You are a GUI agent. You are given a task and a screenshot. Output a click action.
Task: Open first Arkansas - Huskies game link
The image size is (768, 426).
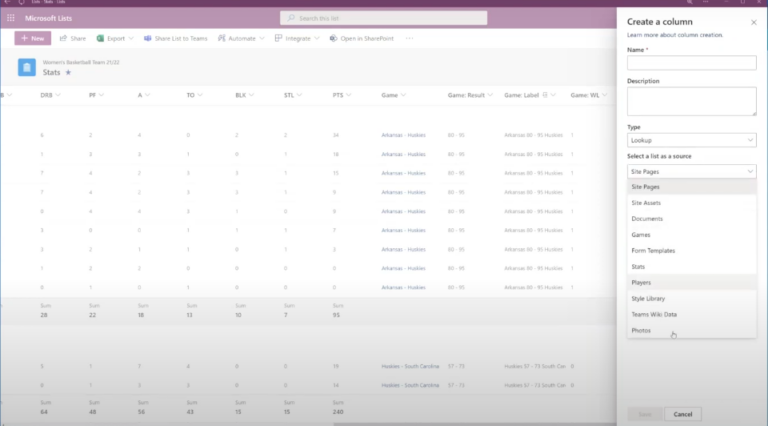(404, 135)
